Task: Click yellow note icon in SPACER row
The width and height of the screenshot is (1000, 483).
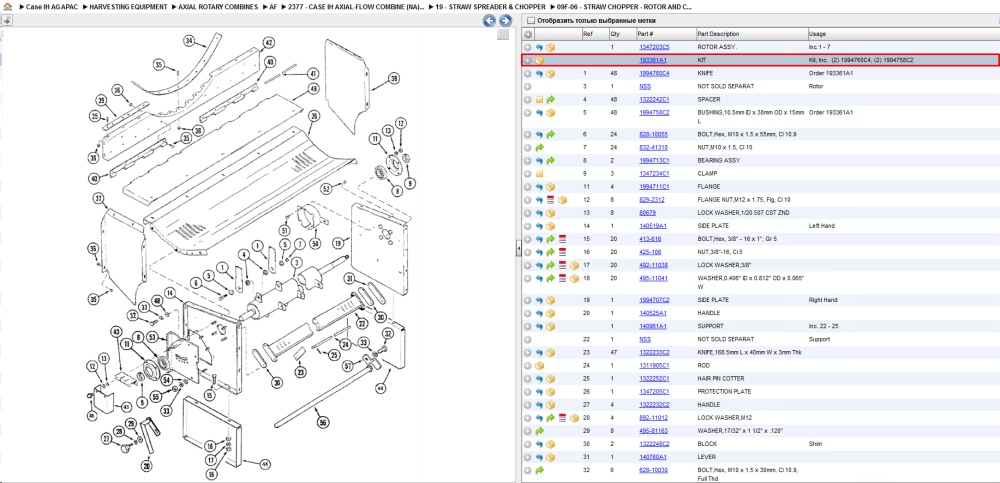Action: coord(539,100)
